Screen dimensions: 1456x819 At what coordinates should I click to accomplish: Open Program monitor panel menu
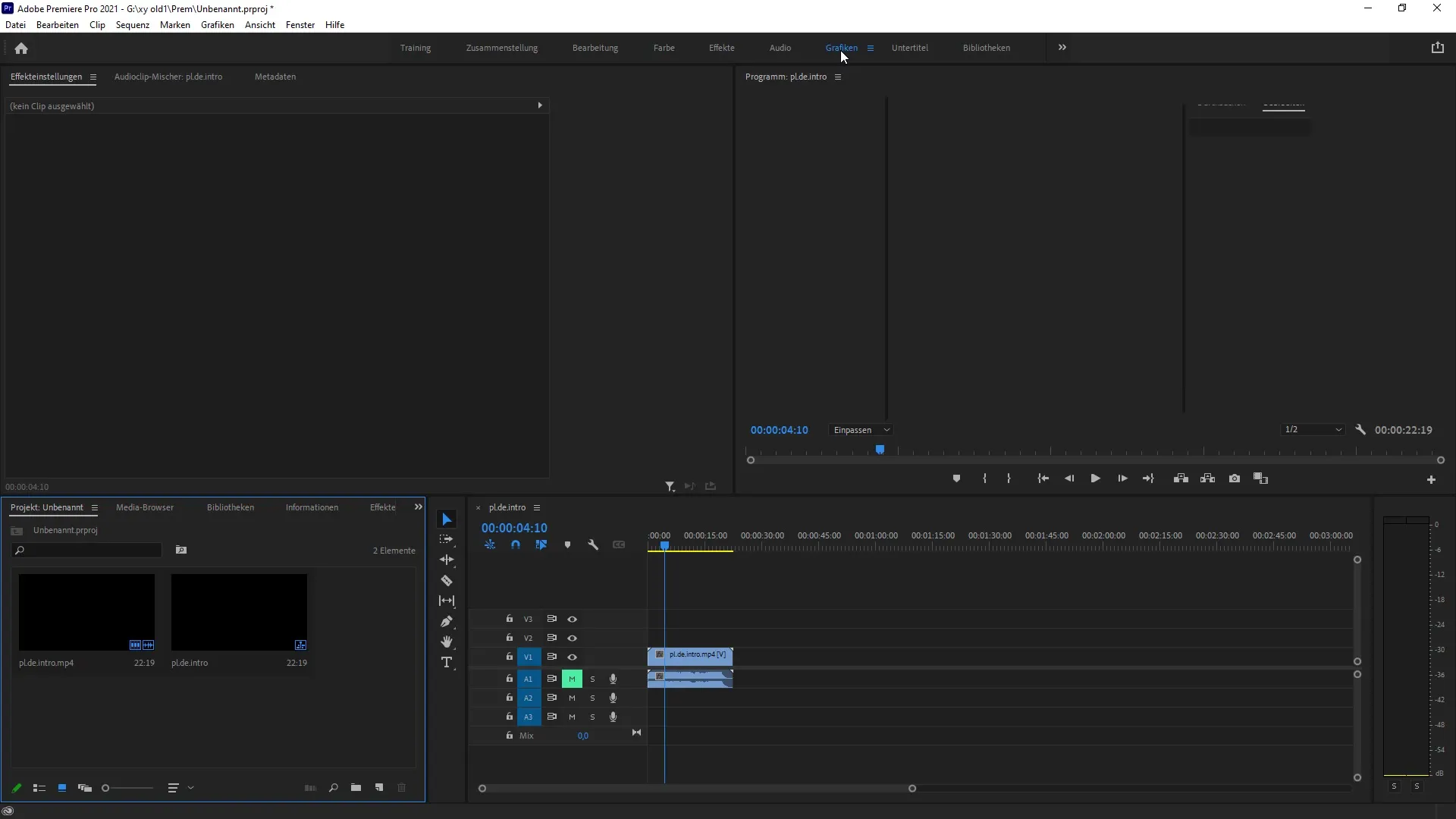tap(838, 77)
